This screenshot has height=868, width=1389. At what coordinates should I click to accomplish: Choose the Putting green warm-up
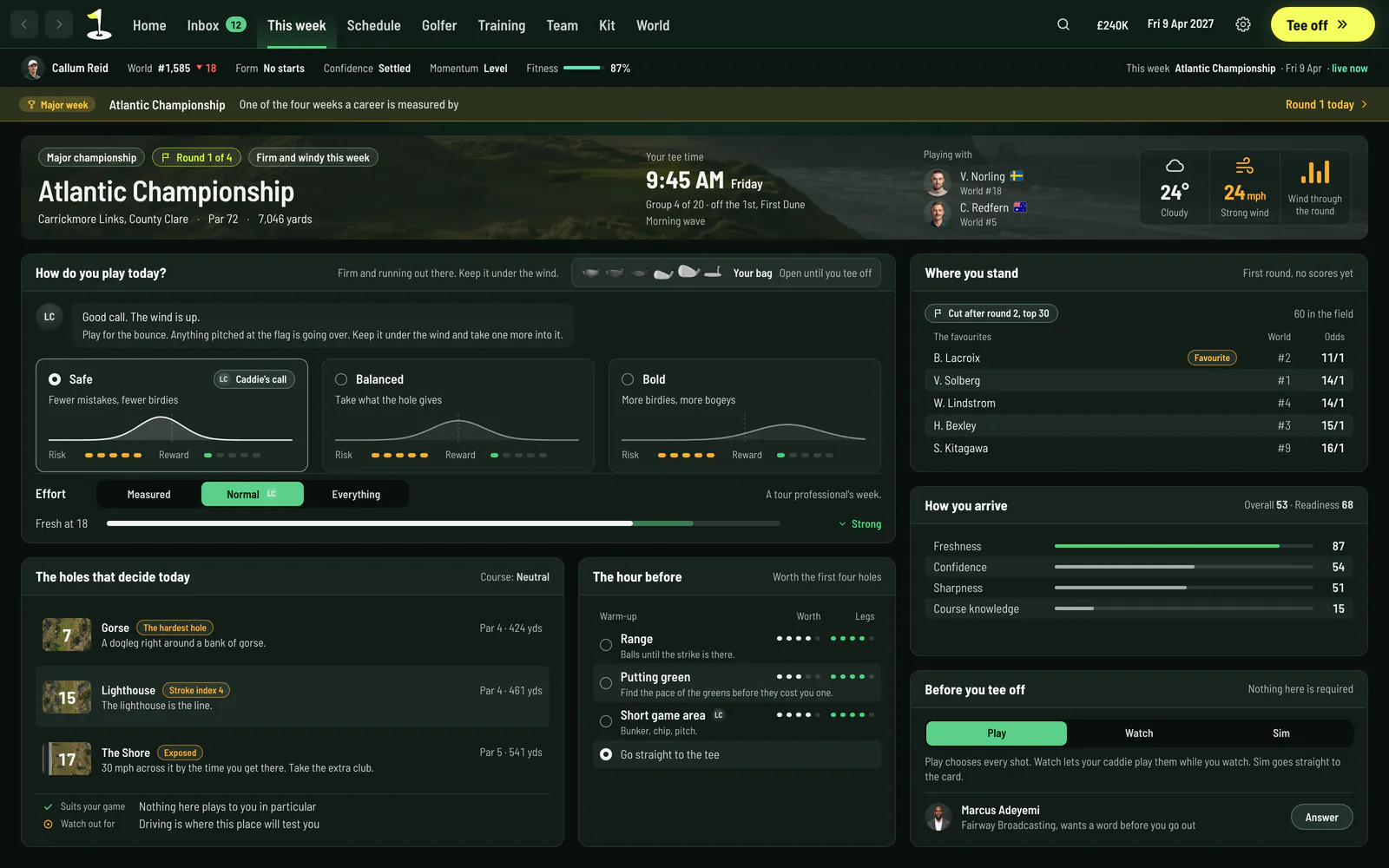click(x=737, y=683)
